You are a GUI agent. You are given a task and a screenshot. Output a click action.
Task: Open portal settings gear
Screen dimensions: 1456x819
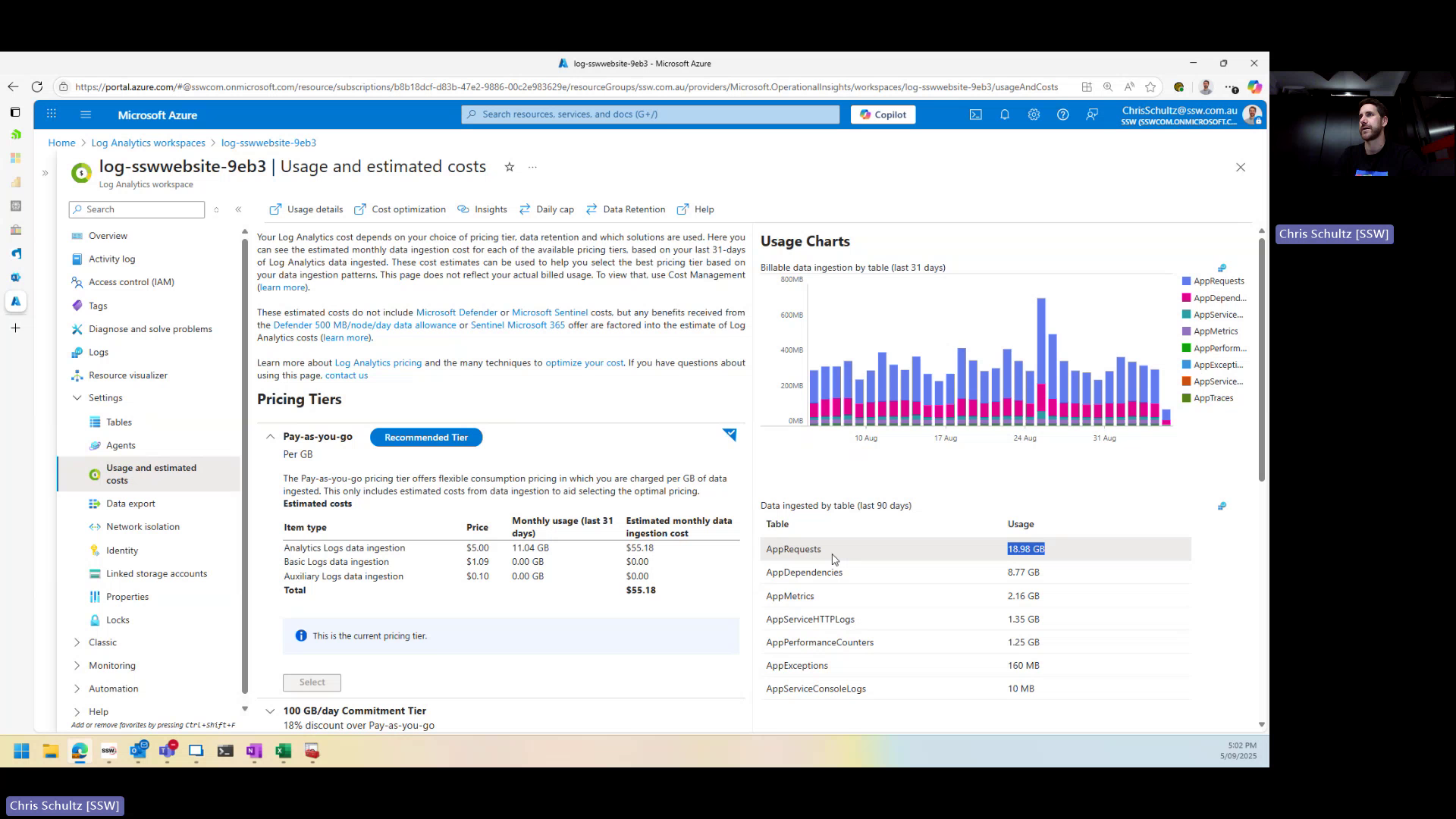1034,115
